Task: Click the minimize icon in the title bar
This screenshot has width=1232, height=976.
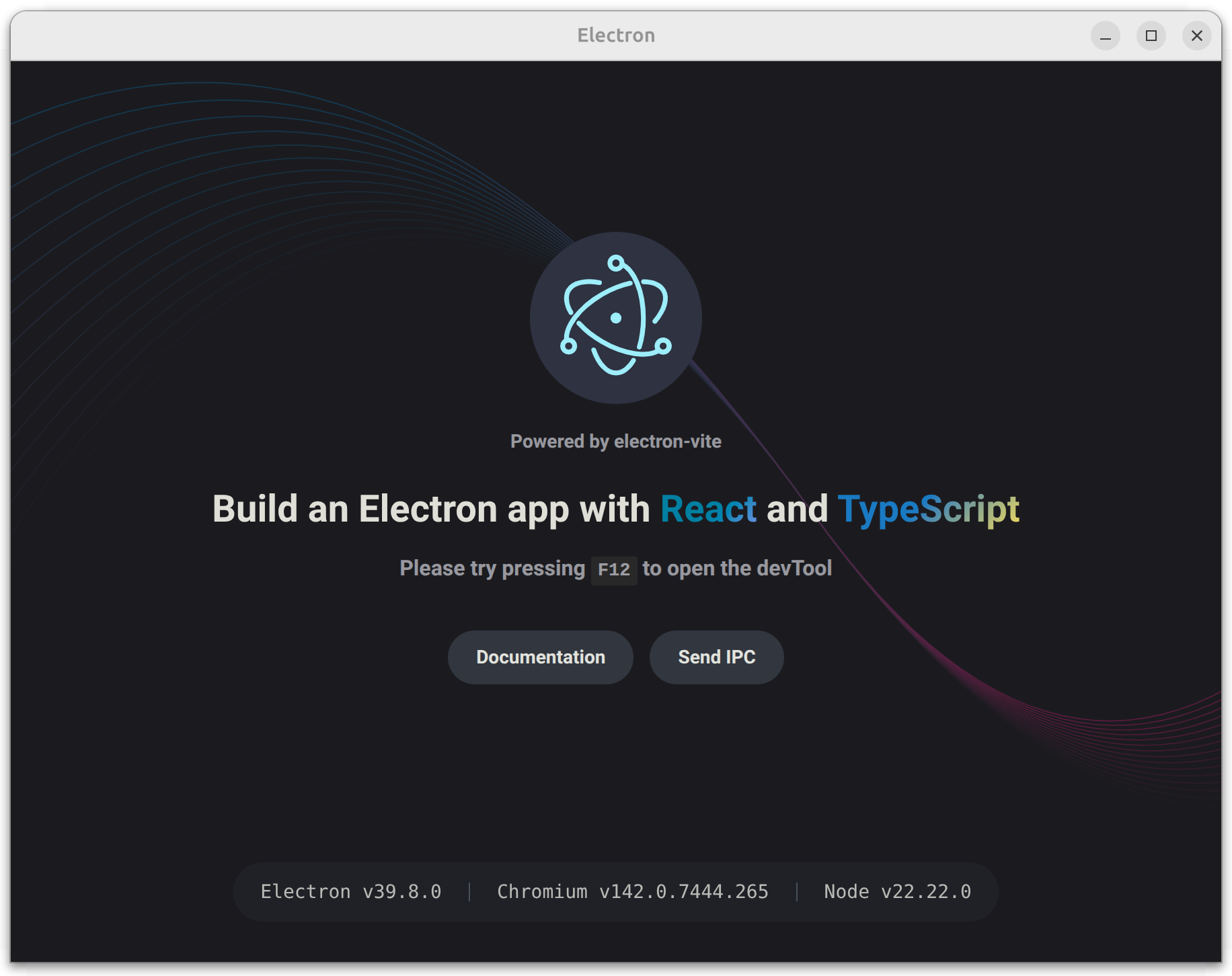Action: click(x=1105, y=36)
